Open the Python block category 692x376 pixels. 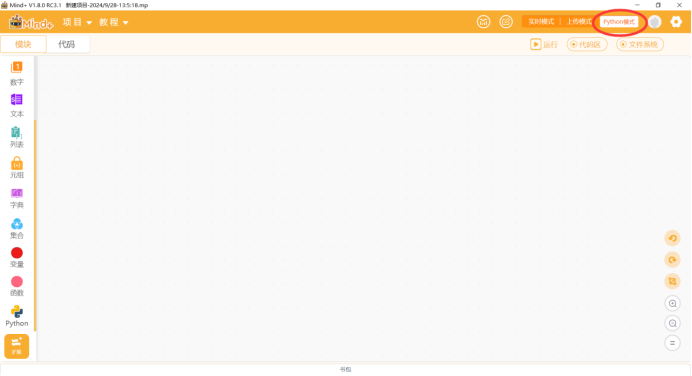(x=17, y=316)
